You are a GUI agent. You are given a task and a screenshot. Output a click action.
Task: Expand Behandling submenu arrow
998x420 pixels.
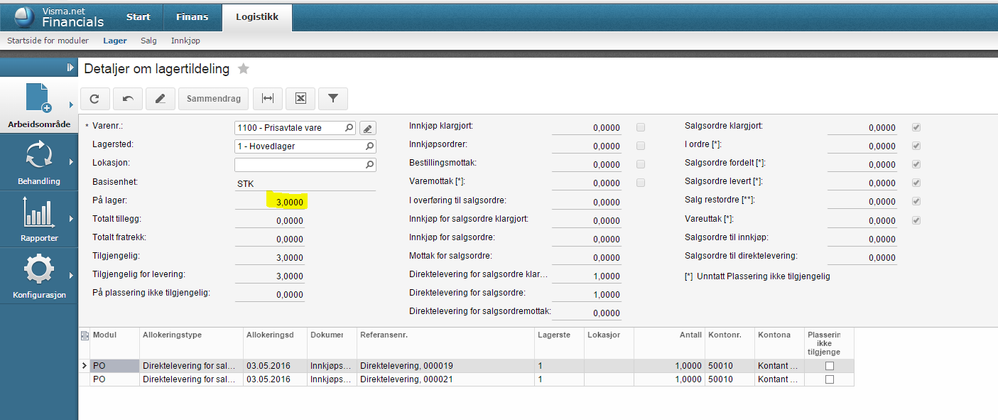tap(71, 161)
